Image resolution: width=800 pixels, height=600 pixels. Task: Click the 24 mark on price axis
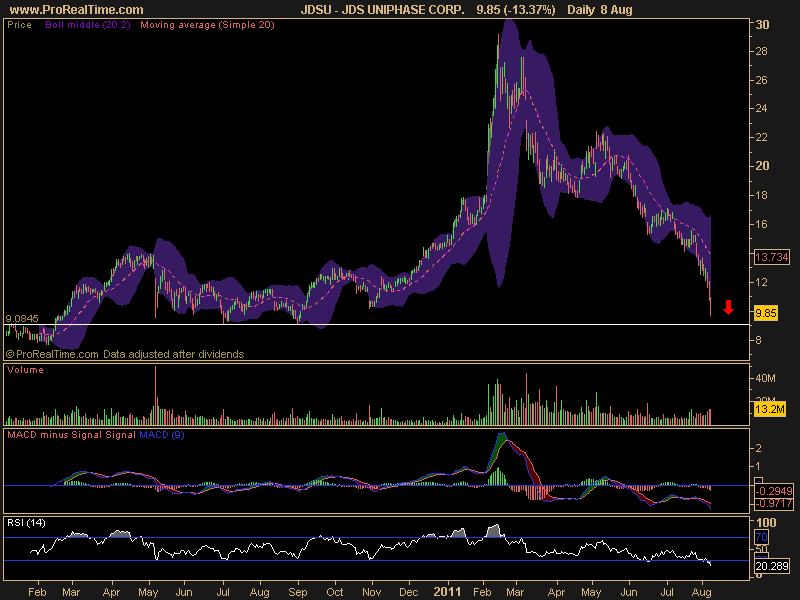click(x=761, y=108)
